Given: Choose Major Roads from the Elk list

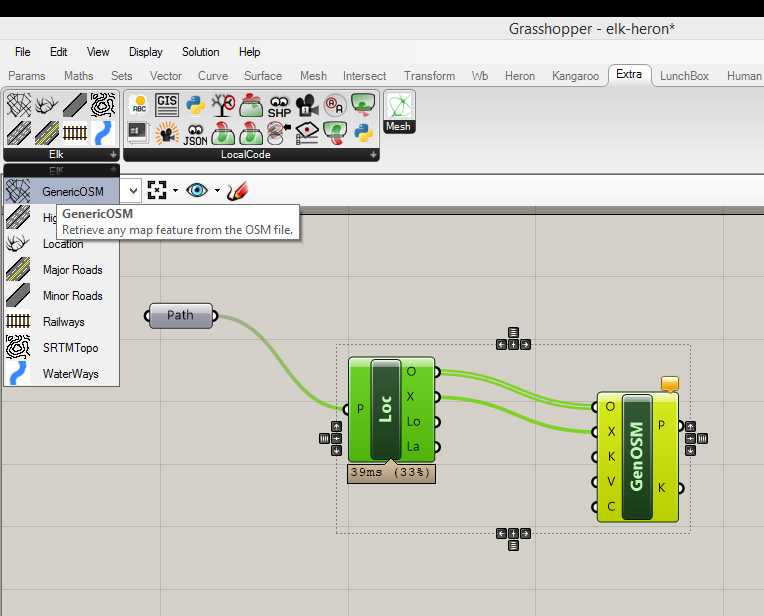Looking at the screenshot, I should (61, 270).
